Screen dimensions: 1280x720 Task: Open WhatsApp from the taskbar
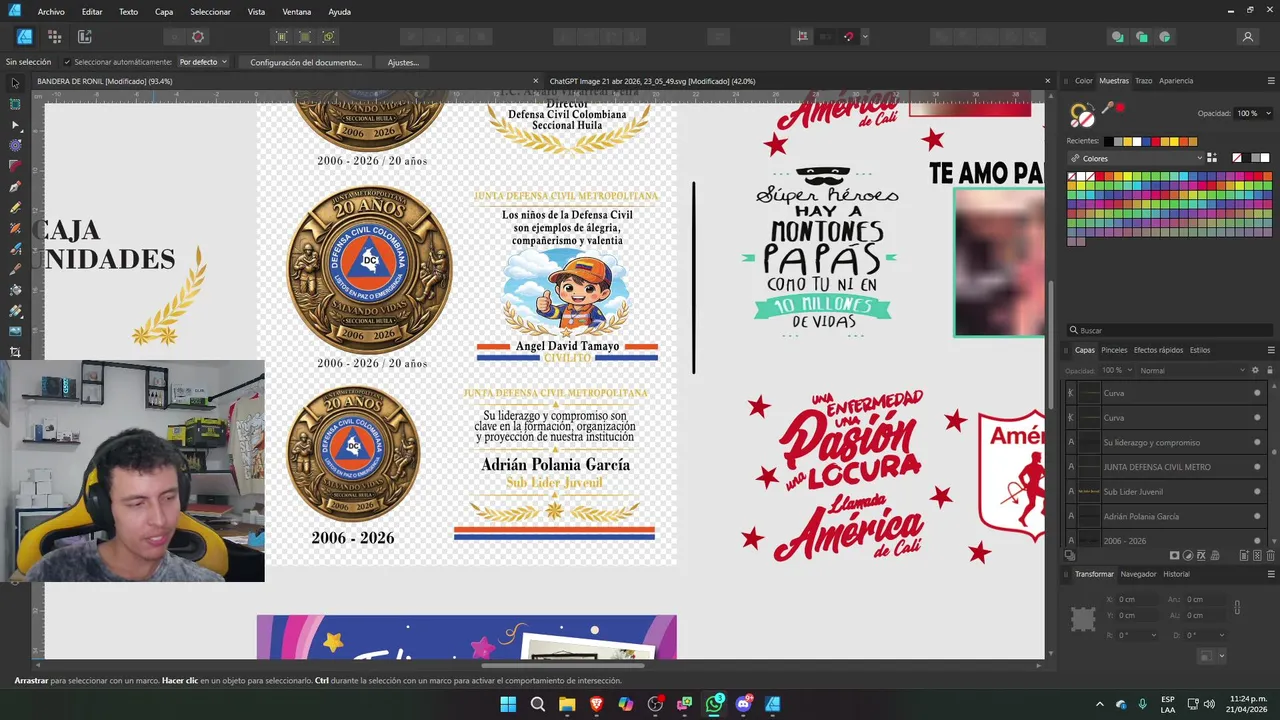point(714,704)
